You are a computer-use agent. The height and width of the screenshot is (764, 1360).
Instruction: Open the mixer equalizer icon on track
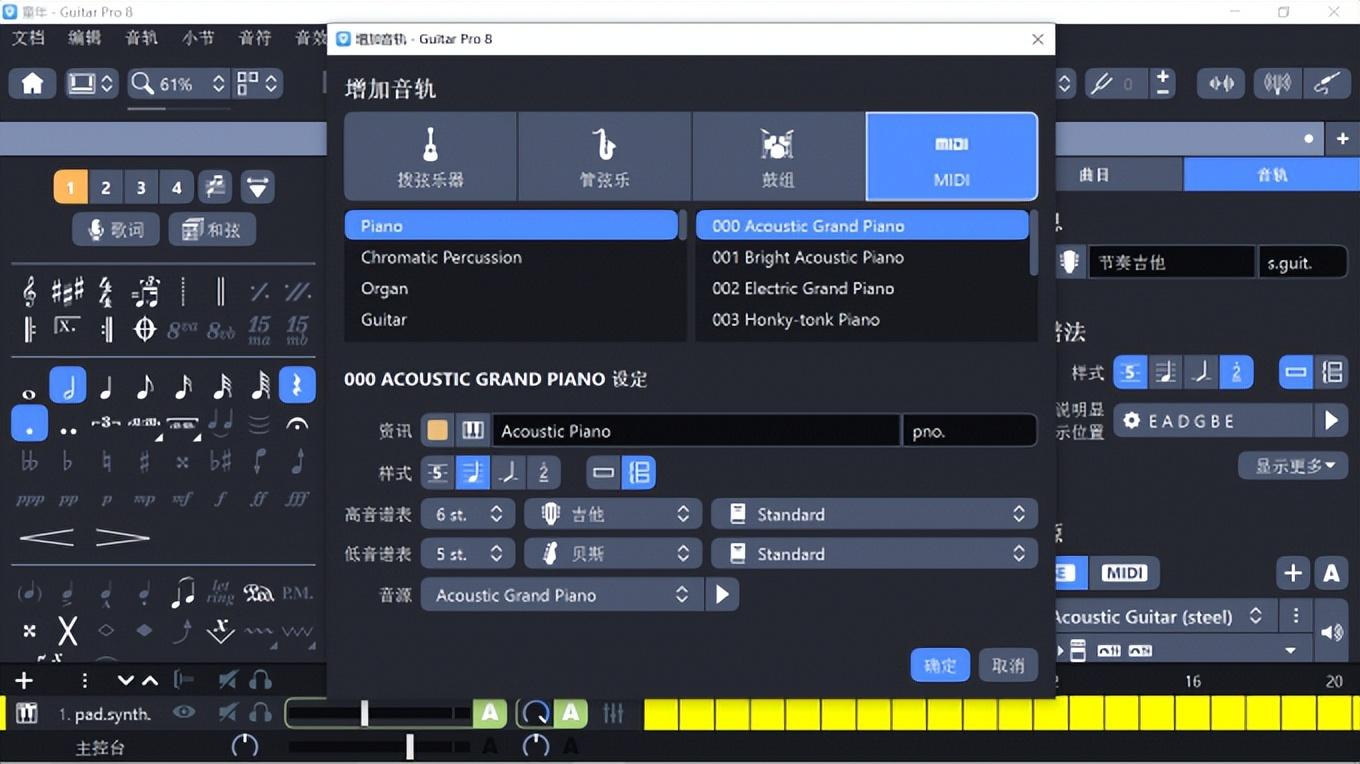coord(613,713)
